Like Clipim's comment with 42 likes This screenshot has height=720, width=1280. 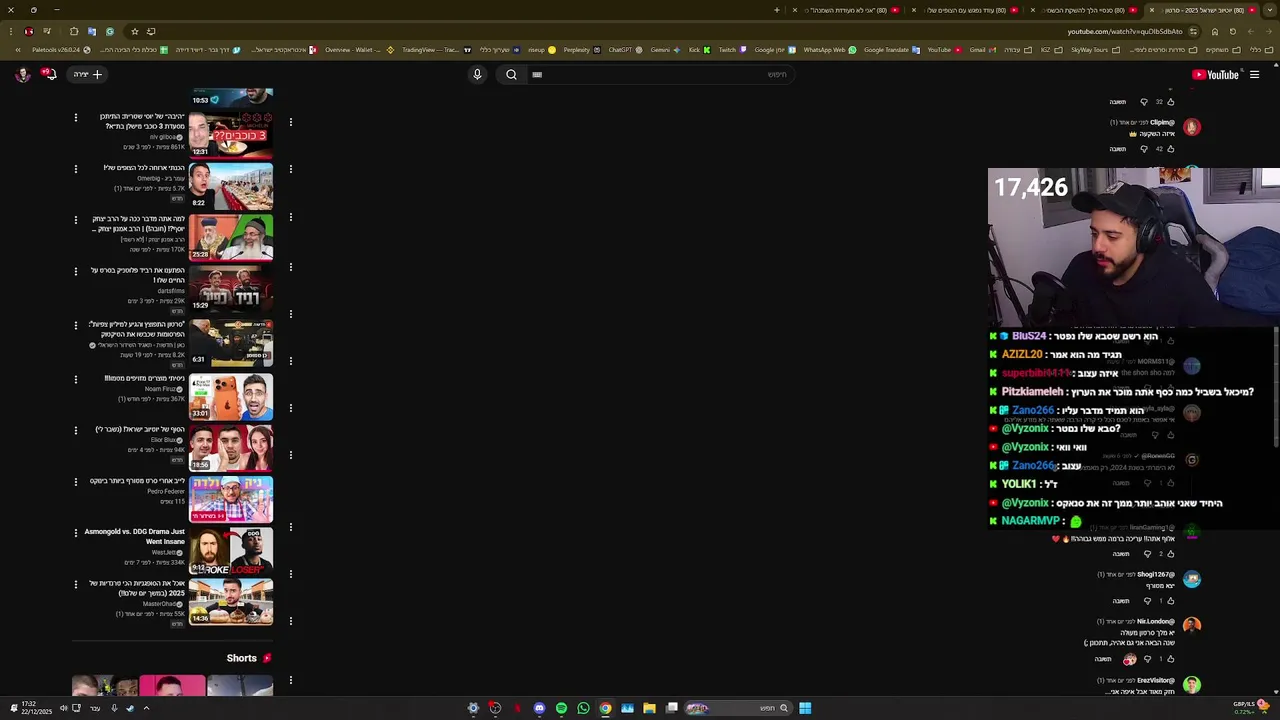(1170, 149)
